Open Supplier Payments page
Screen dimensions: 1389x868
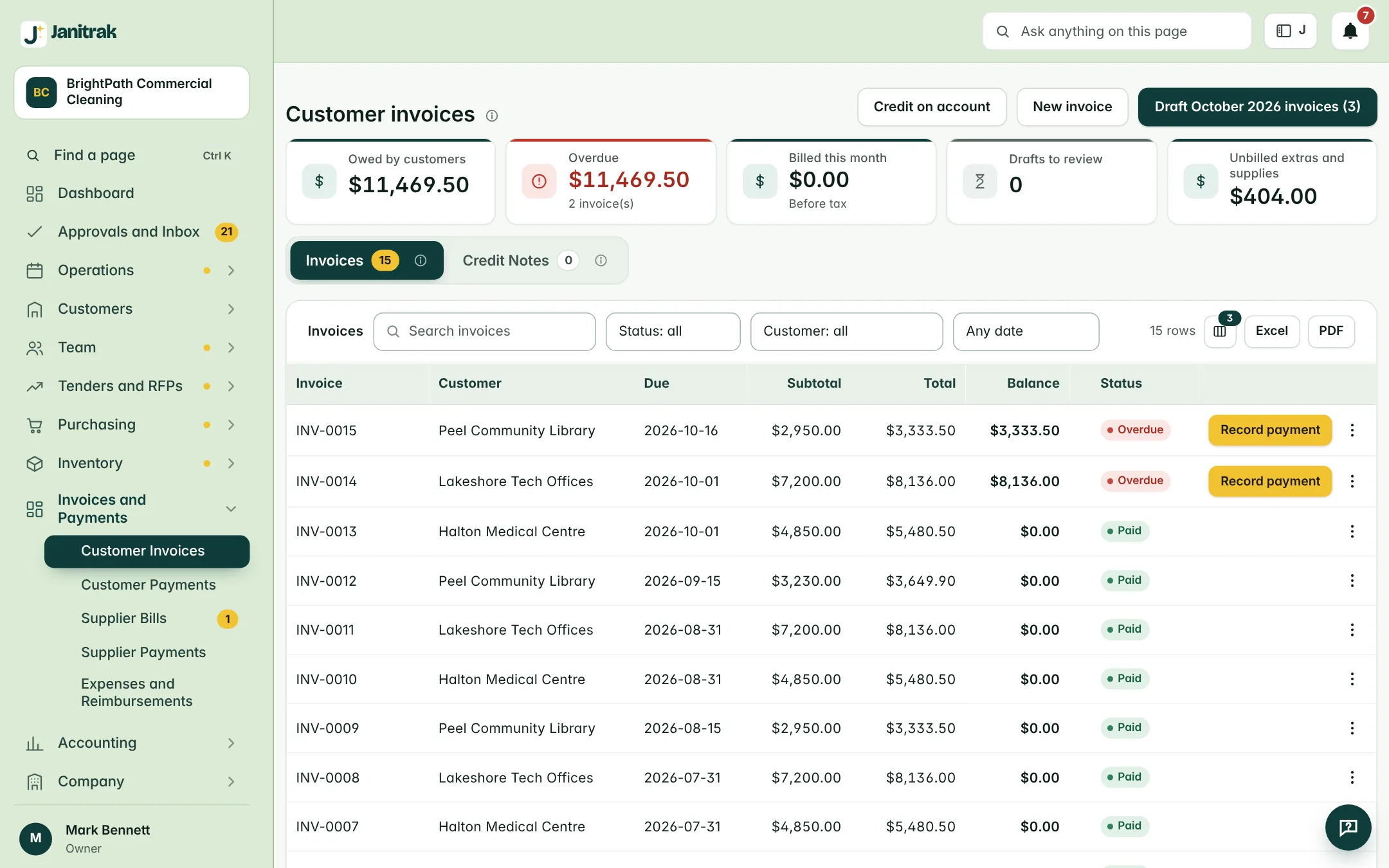coord(143,653)
